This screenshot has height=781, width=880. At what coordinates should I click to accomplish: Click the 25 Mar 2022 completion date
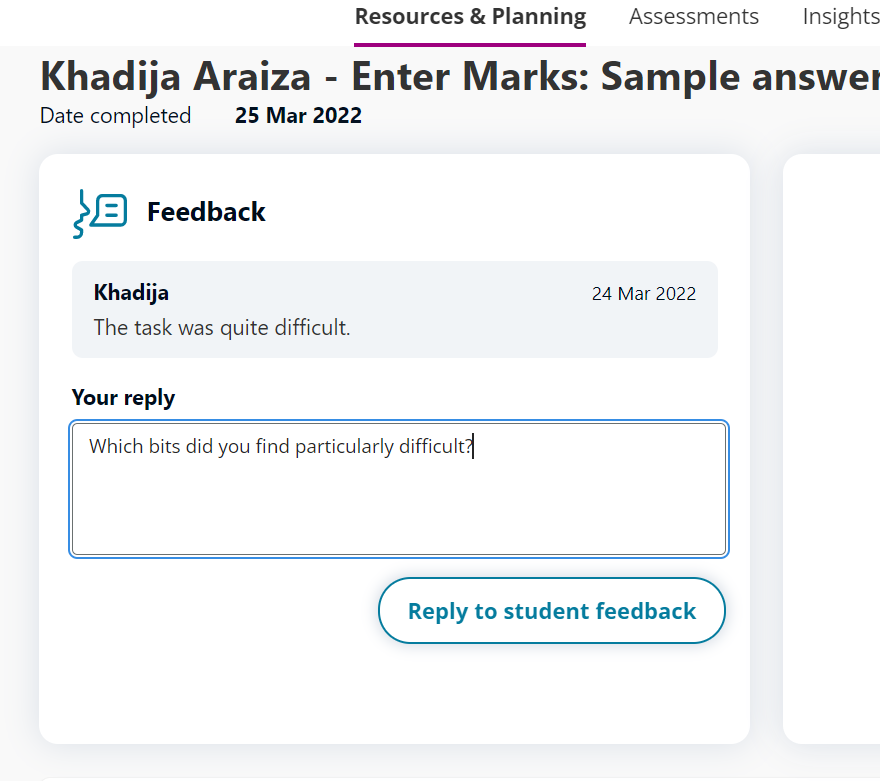pyautogui.click(x=298, y=115)
